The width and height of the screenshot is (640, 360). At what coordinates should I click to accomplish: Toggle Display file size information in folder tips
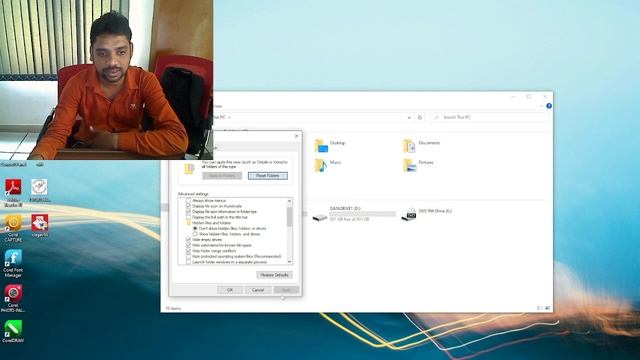pos(188,211)
